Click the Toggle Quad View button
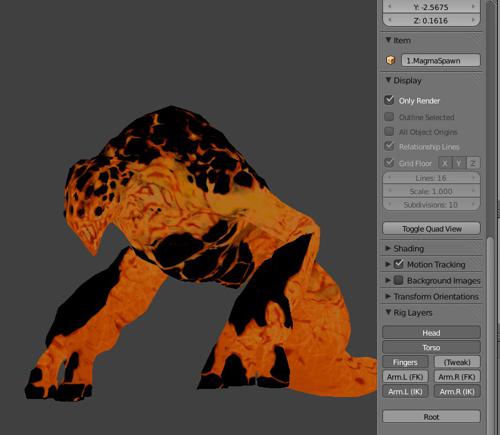500x435 pixels. pyautogui.click(x=431, y=229)
